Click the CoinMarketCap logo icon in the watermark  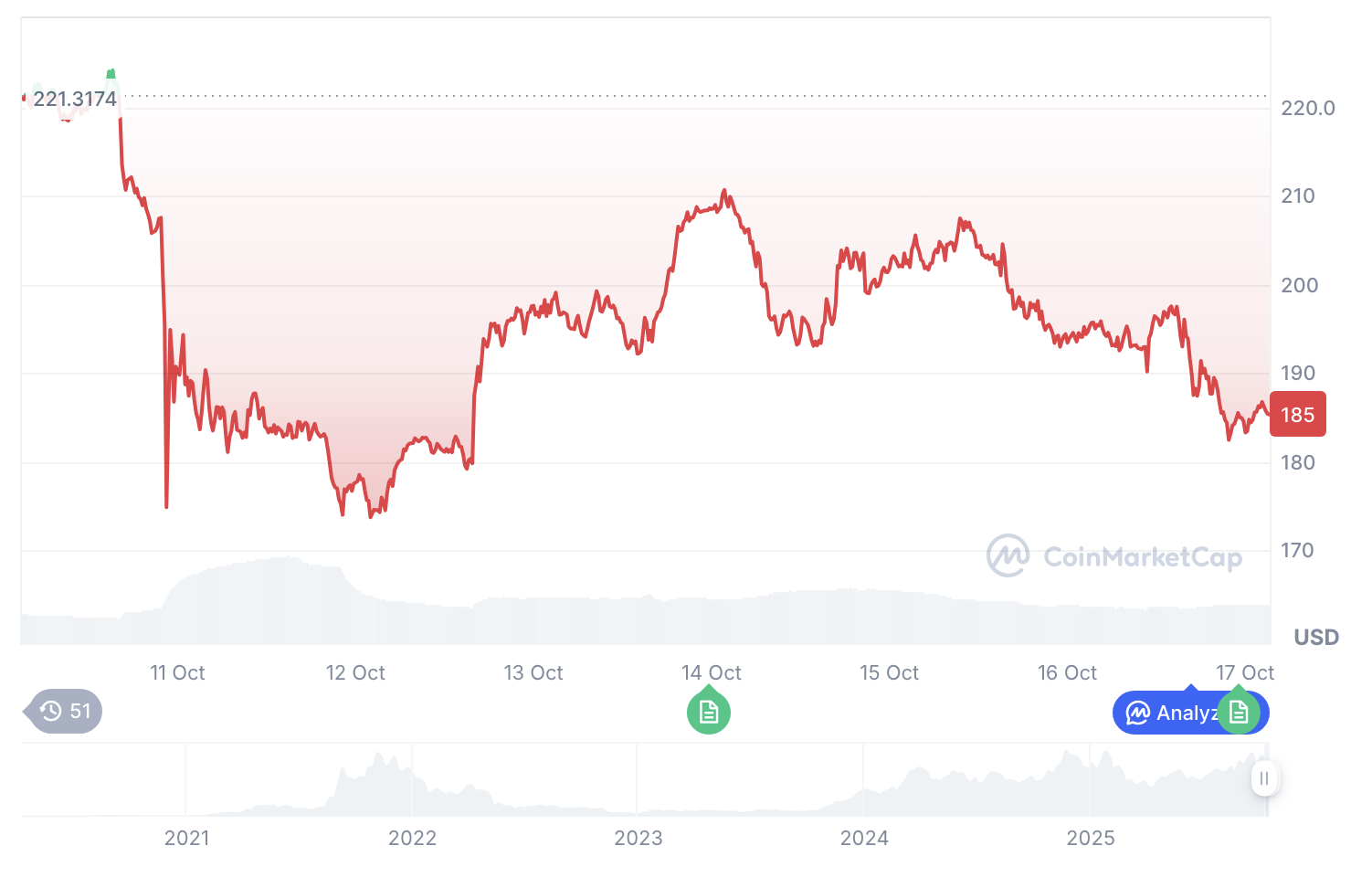(x=1008, y=555)
